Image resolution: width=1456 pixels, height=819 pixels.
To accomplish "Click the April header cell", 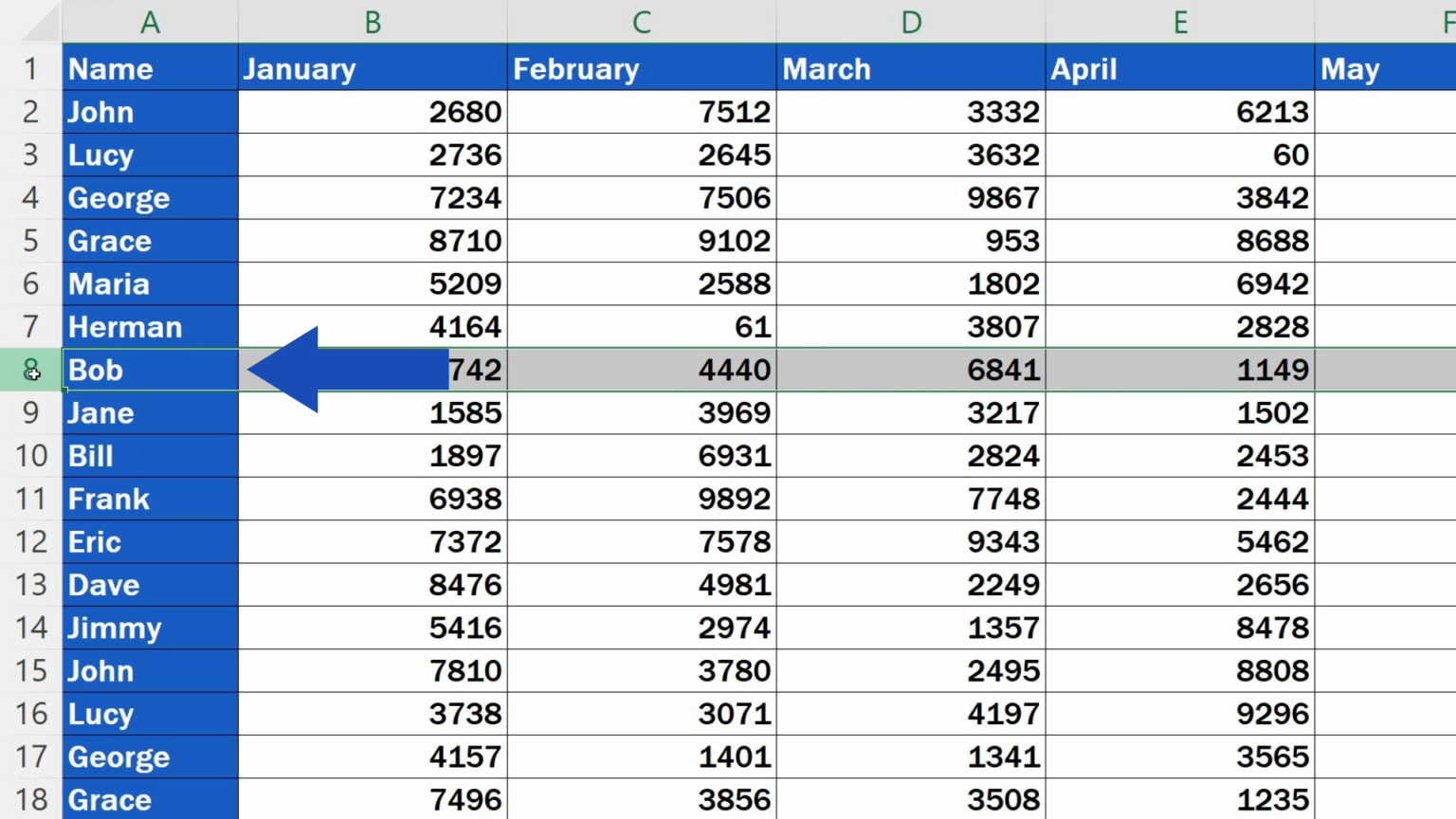I will (x=1180, y=69).
